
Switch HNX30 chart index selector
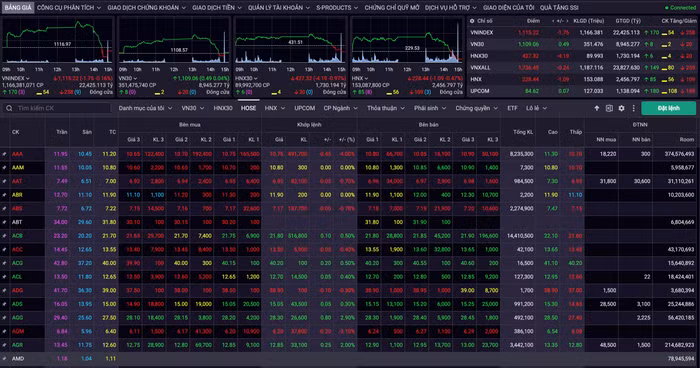pos(246,78)
